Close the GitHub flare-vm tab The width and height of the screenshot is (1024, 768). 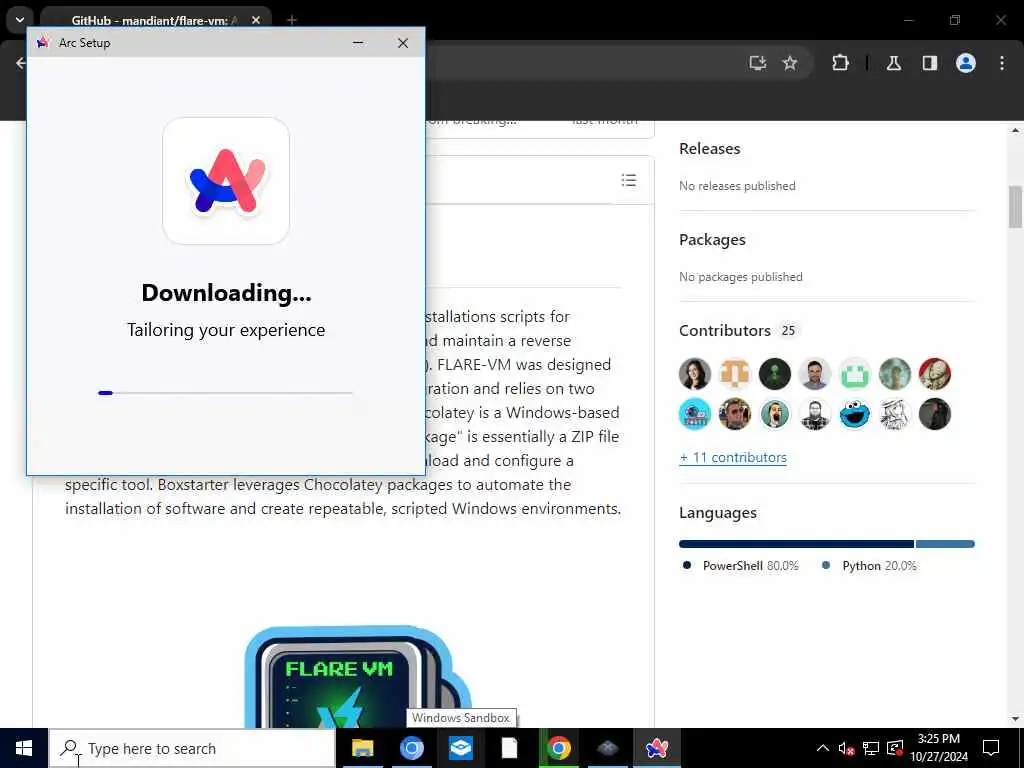(x=256, y=20)
